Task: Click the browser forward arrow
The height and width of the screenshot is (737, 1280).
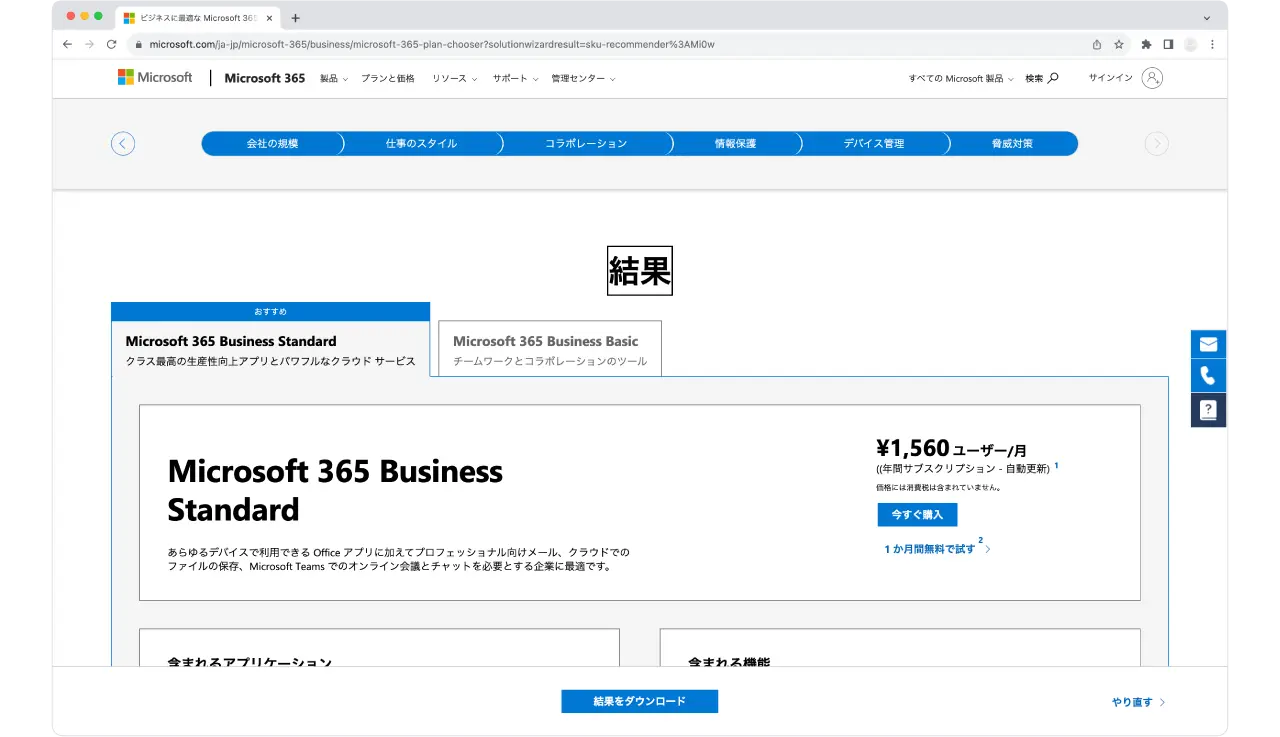Action: tap(89, 44)
